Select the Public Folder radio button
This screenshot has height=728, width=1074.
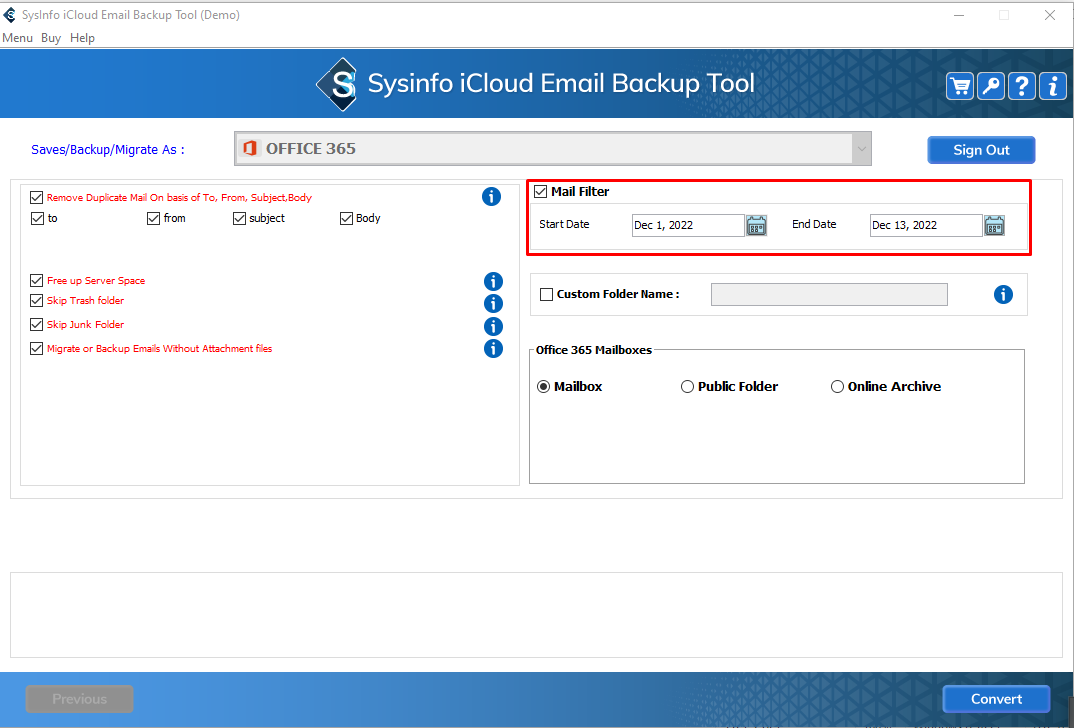[687, 387]
